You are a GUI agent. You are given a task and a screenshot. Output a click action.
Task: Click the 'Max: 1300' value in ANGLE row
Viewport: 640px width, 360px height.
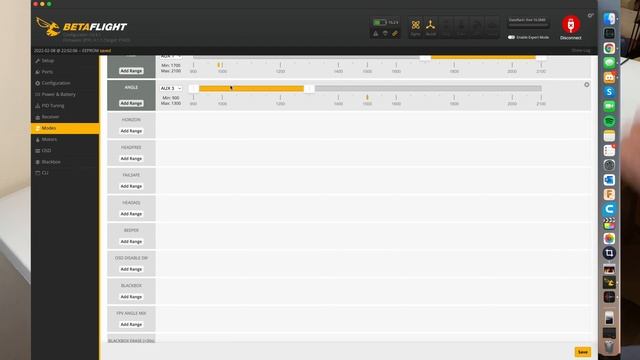pyautogui.click(x=171, y=104)
